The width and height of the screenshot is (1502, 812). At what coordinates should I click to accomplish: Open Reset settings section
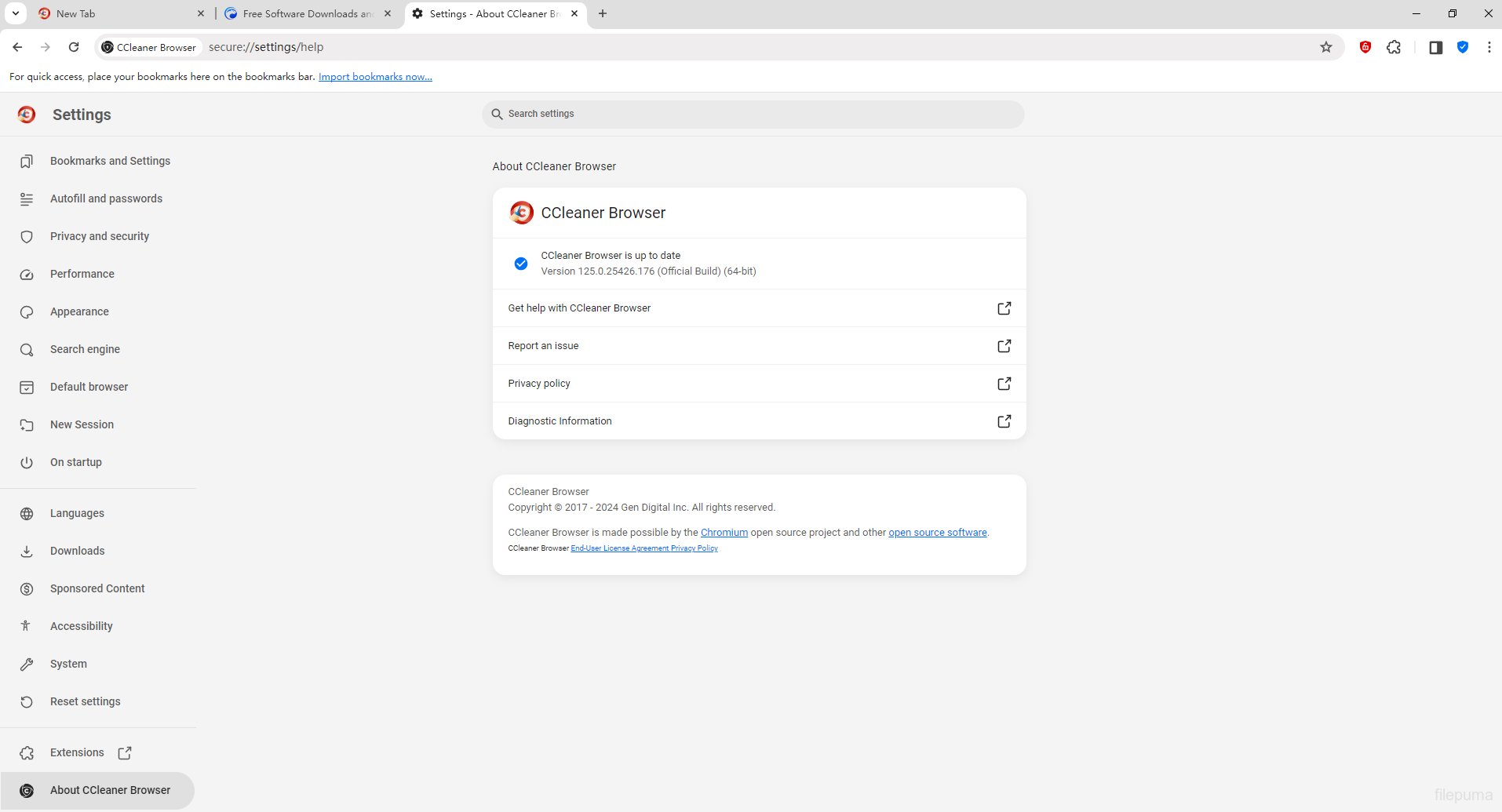[x=98, y=701]
